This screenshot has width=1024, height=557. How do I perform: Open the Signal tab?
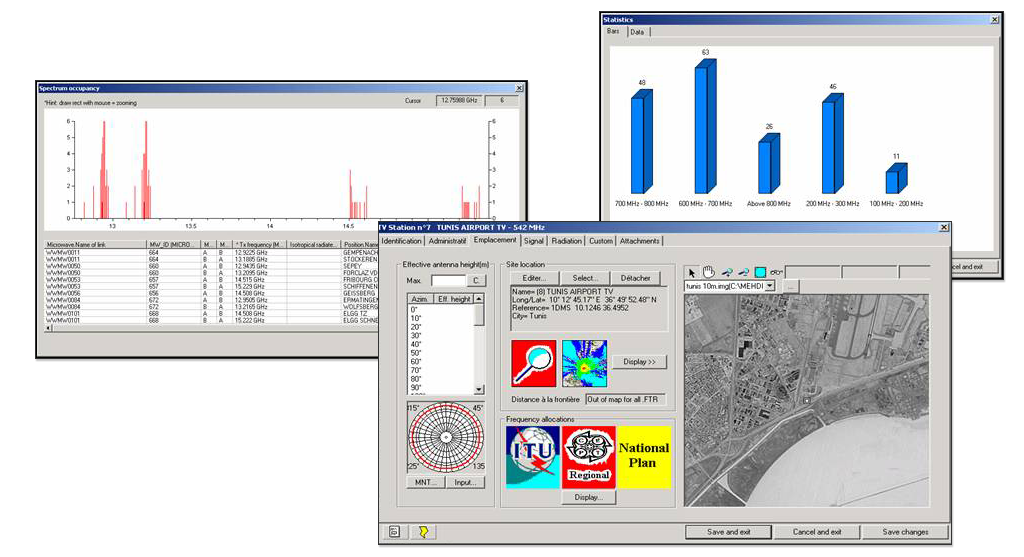point(534,241)
